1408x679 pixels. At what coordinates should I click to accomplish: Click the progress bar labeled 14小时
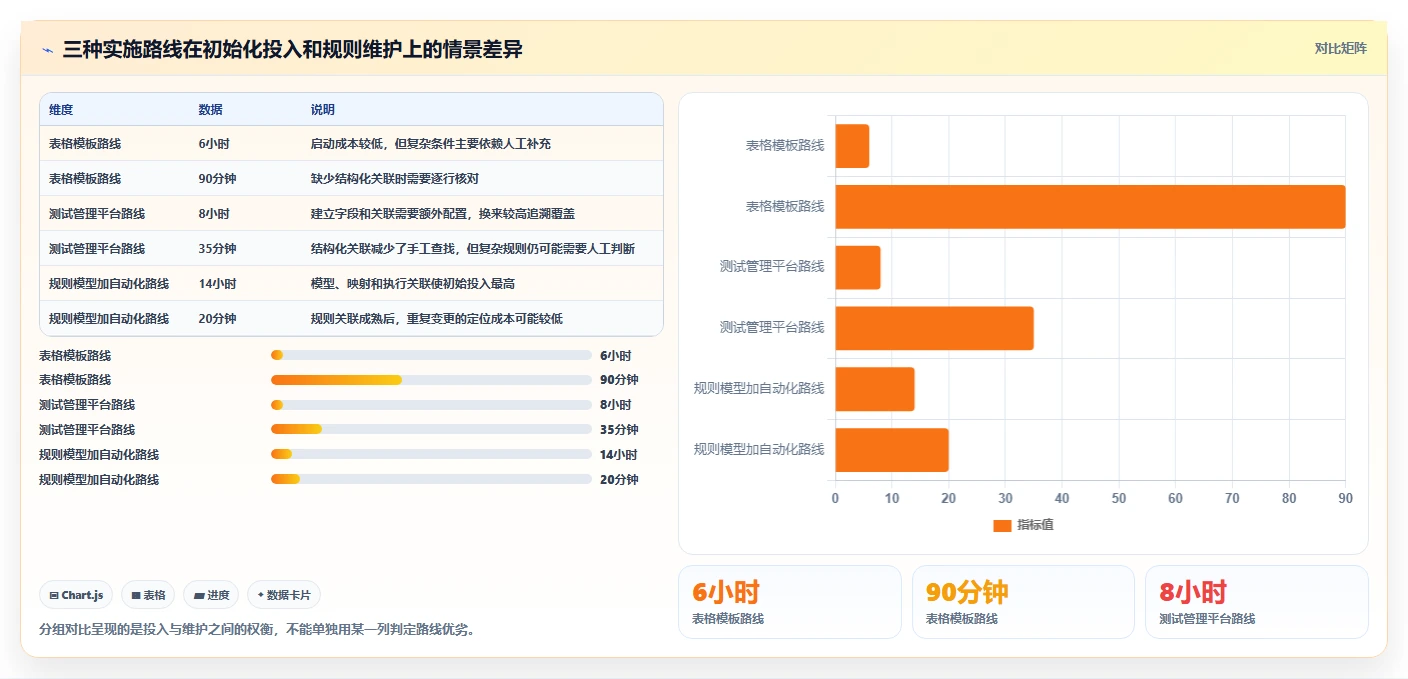431,455
